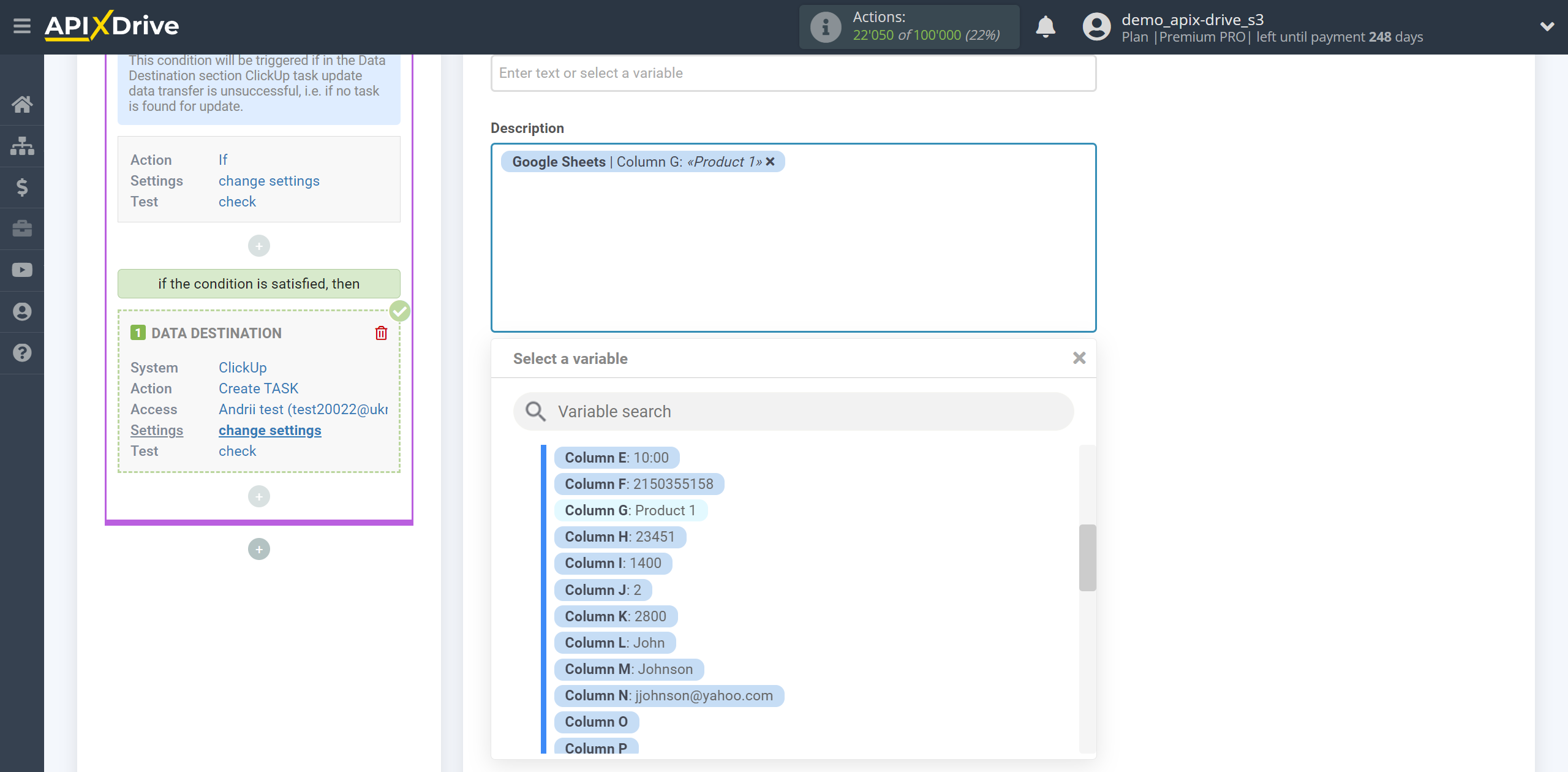Select variable Column I: 1400
Screen dimensions: 1568x772
pos(613,563)
